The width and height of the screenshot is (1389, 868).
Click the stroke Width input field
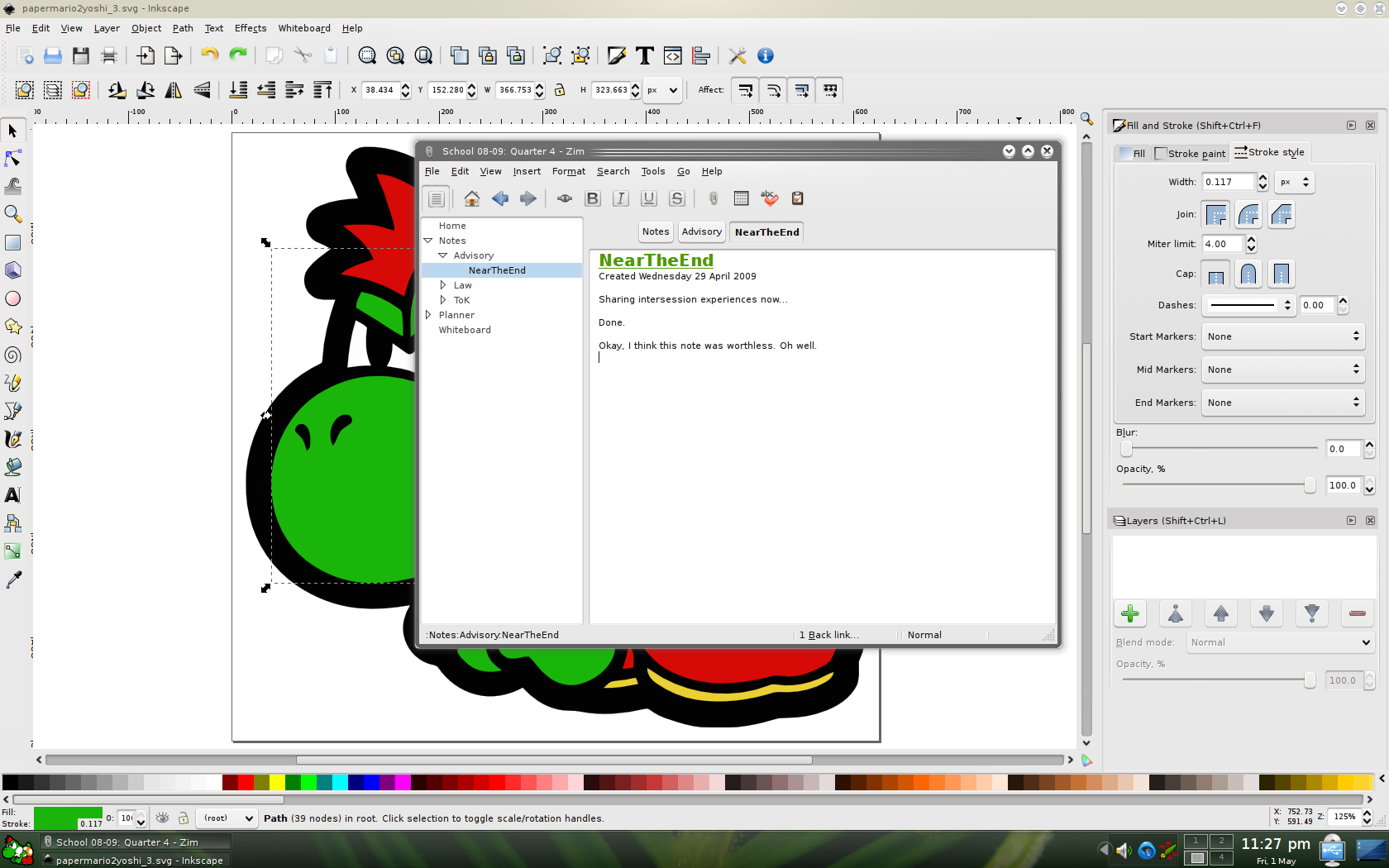point(1228,182)
